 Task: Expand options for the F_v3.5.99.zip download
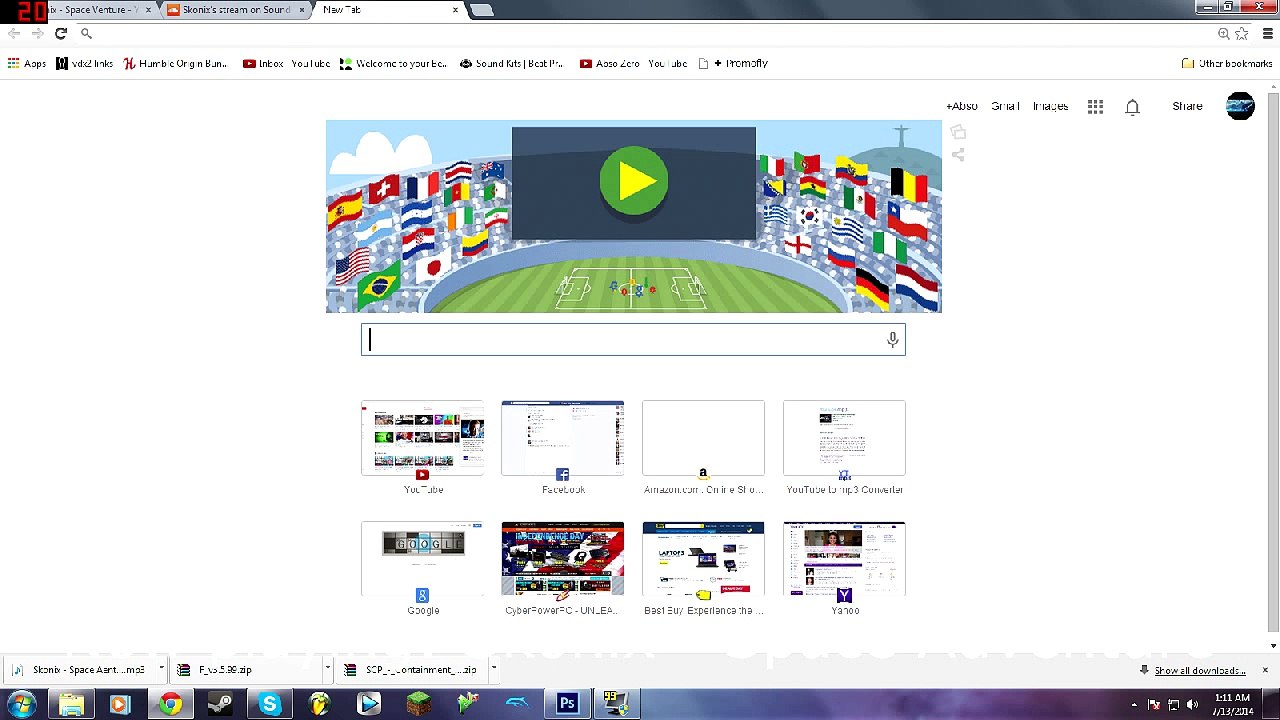click(327, 669)
